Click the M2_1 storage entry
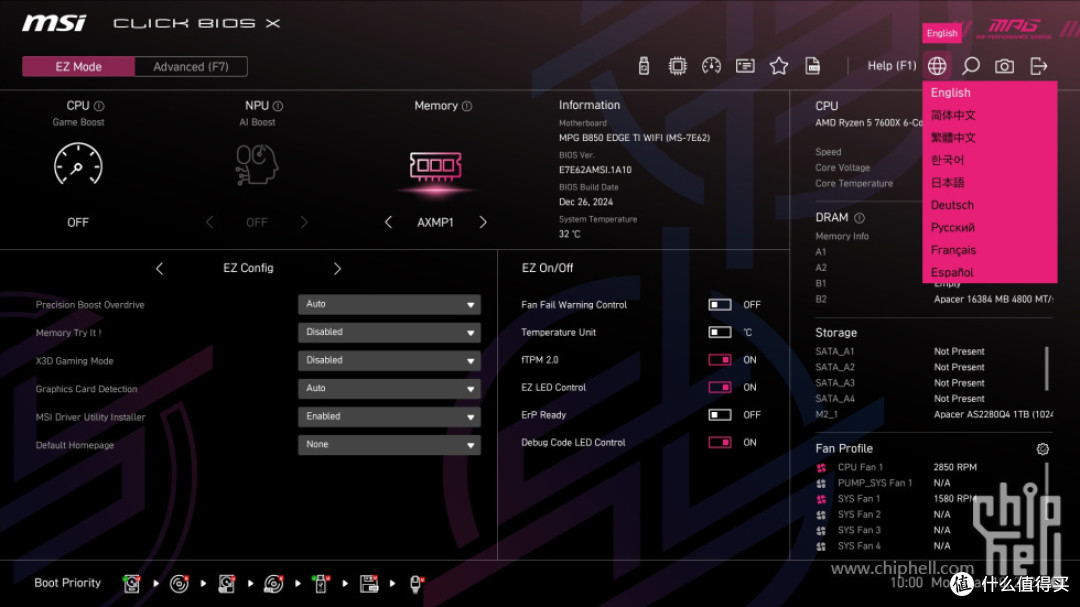 tap(934, 415)
